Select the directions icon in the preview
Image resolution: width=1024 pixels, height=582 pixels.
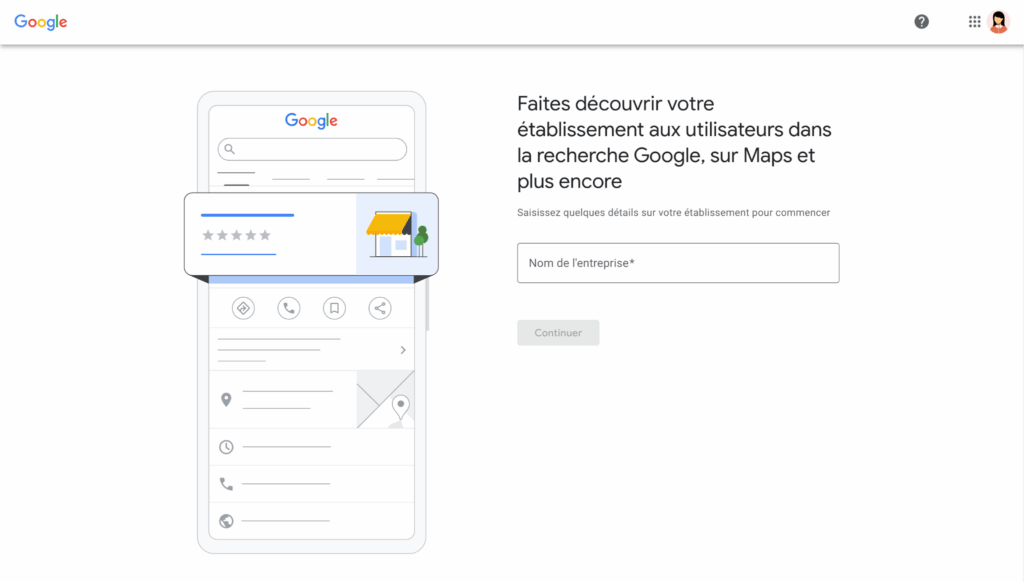click(x=243, y=308)
